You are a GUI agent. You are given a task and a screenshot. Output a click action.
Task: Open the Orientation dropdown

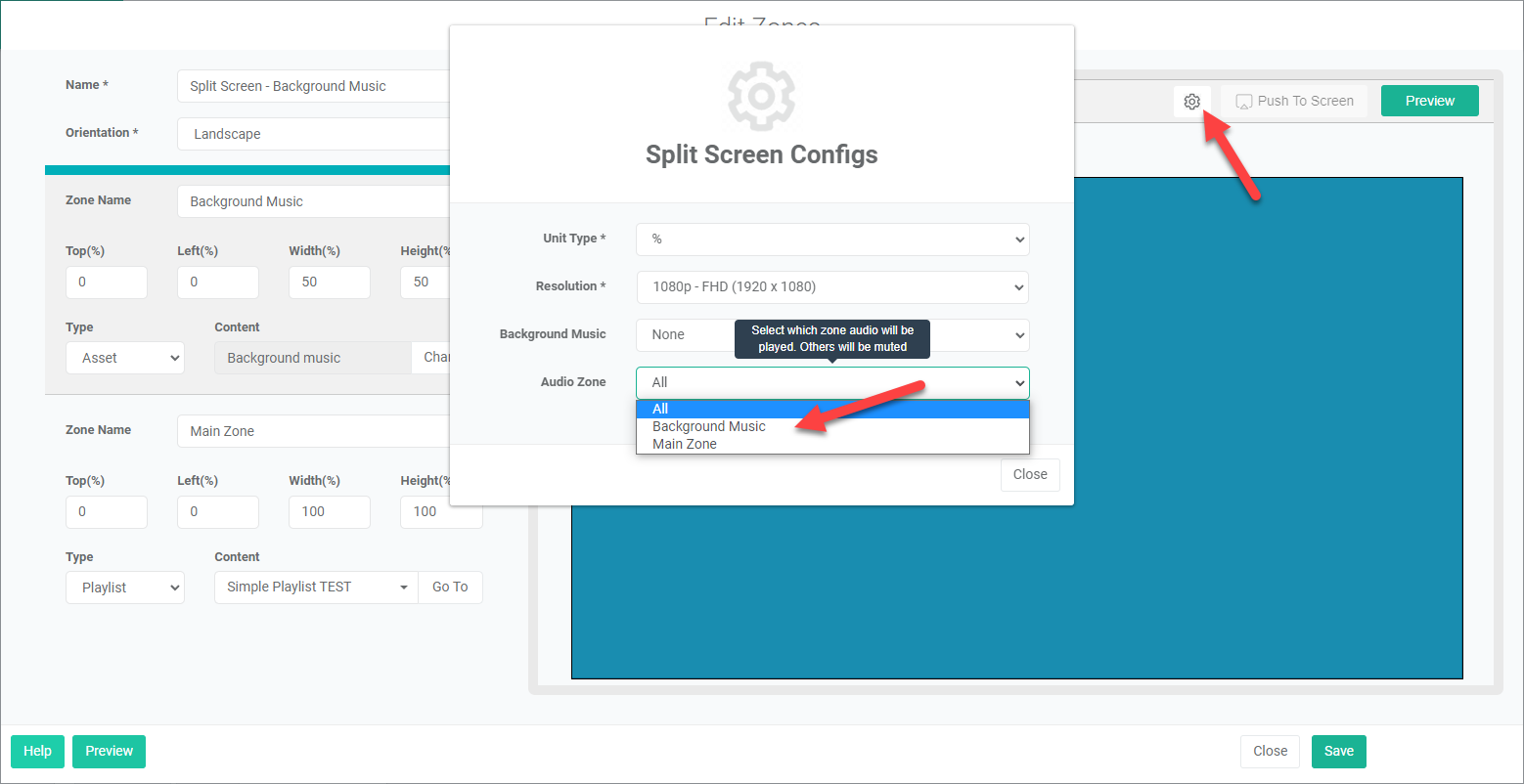click(313, 134)
